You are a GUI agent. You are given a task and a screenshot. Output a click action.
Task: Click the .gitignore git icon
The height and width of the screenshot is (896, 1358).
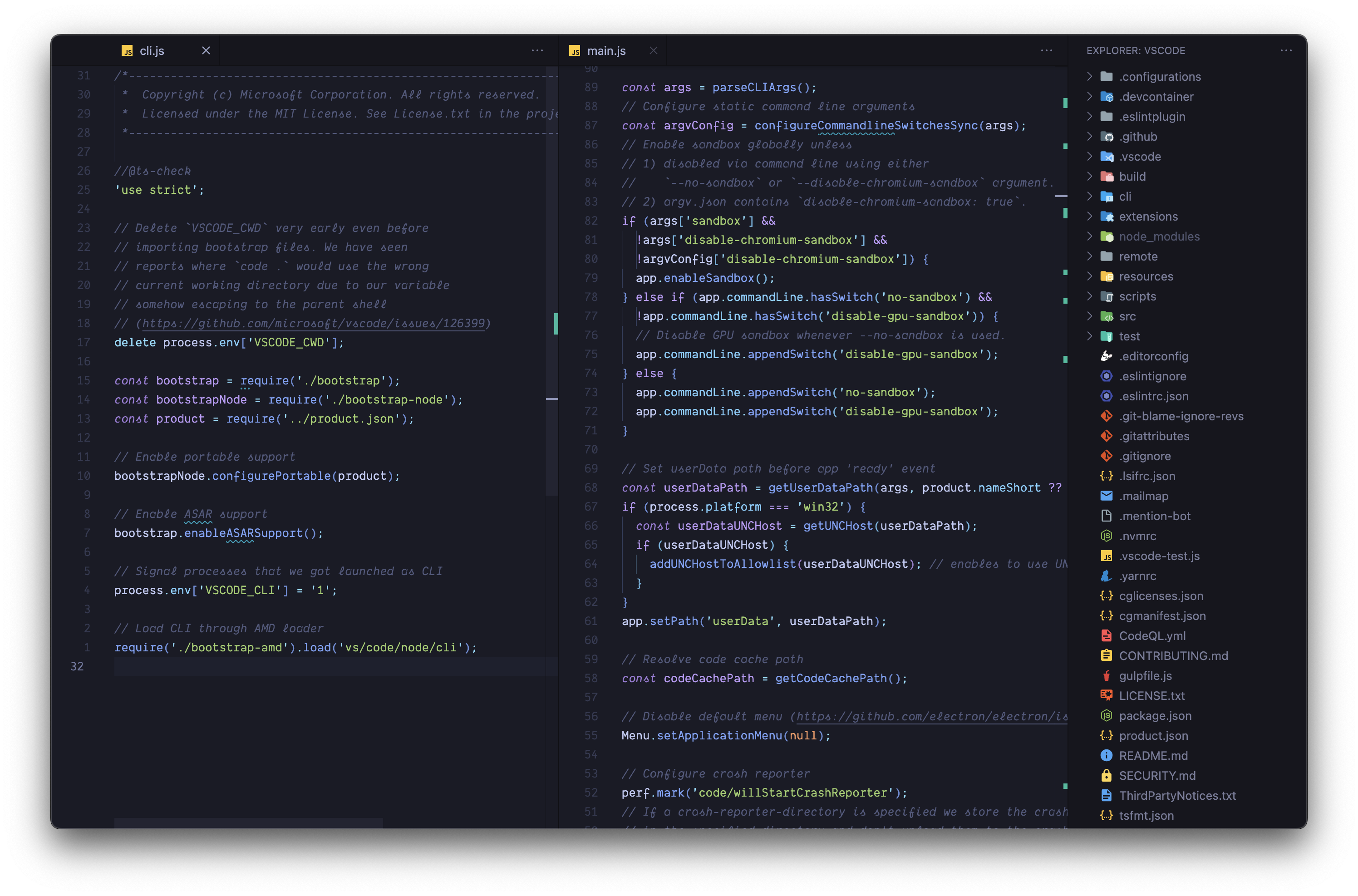click(x=1106, y=456)
